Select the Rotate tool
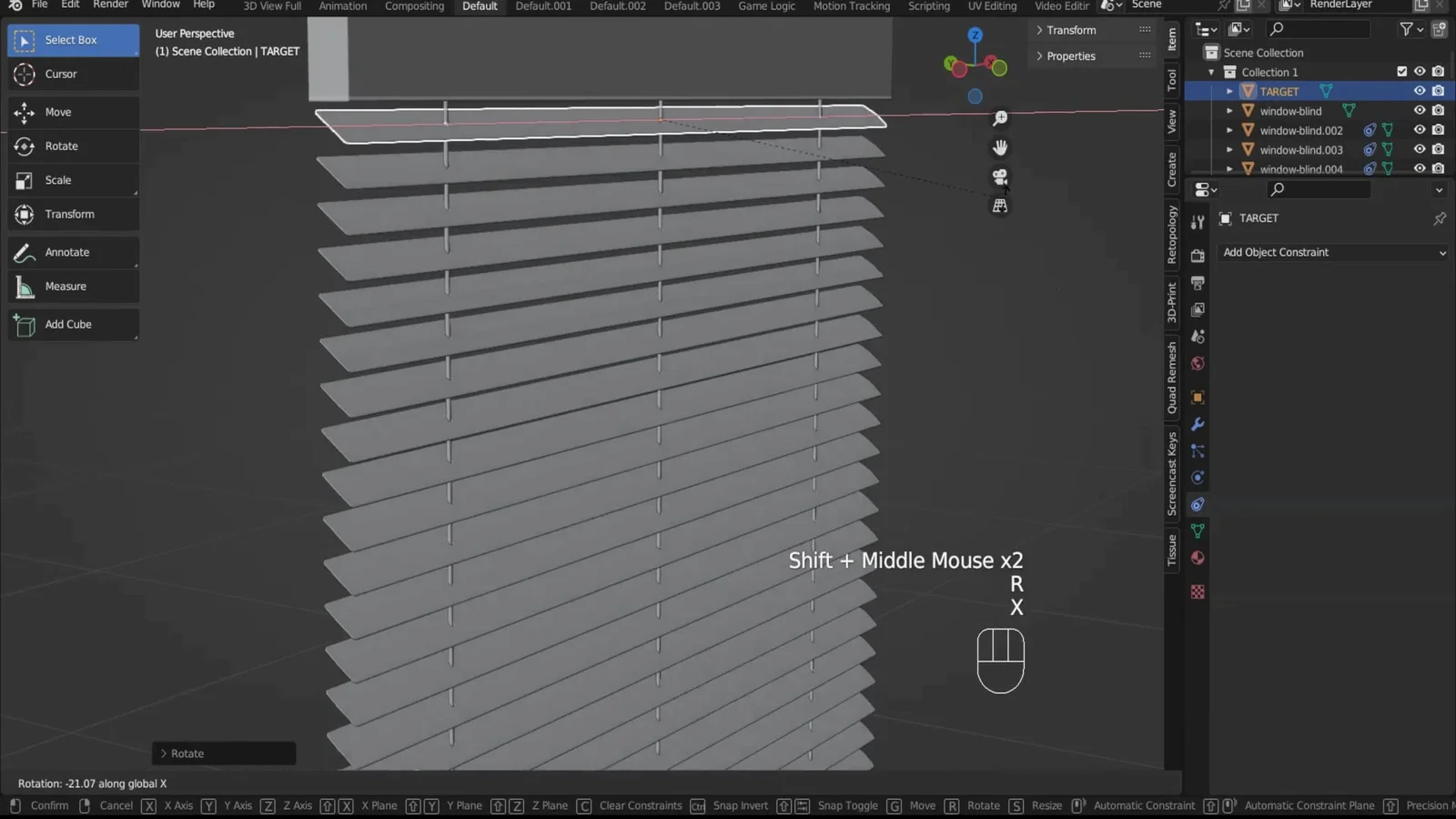This screenshot has height=819, width=1456. click(73, 147)
